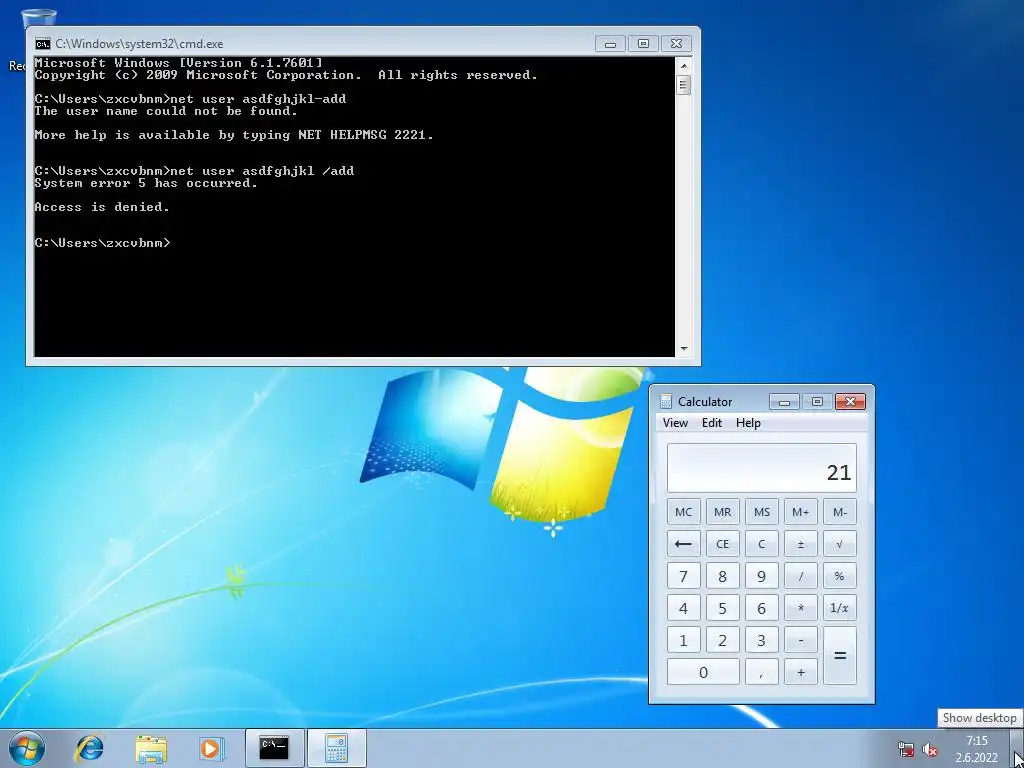Click the CE clear entry button
Screen dimensions: 1024x768
[722, 544]
